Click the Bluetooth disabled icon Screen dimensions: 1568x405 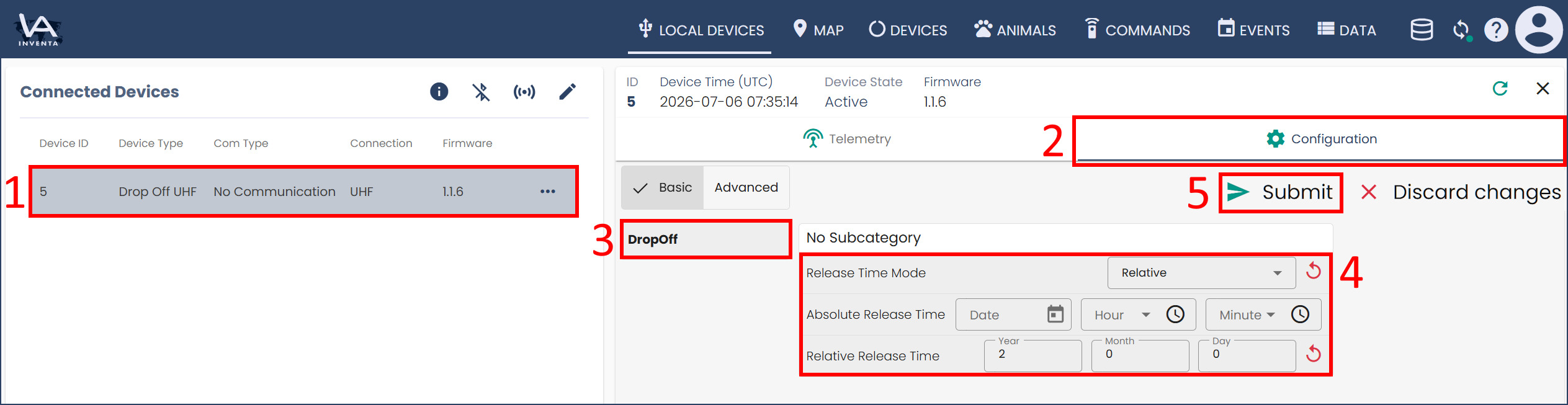[x=481, y=92]
